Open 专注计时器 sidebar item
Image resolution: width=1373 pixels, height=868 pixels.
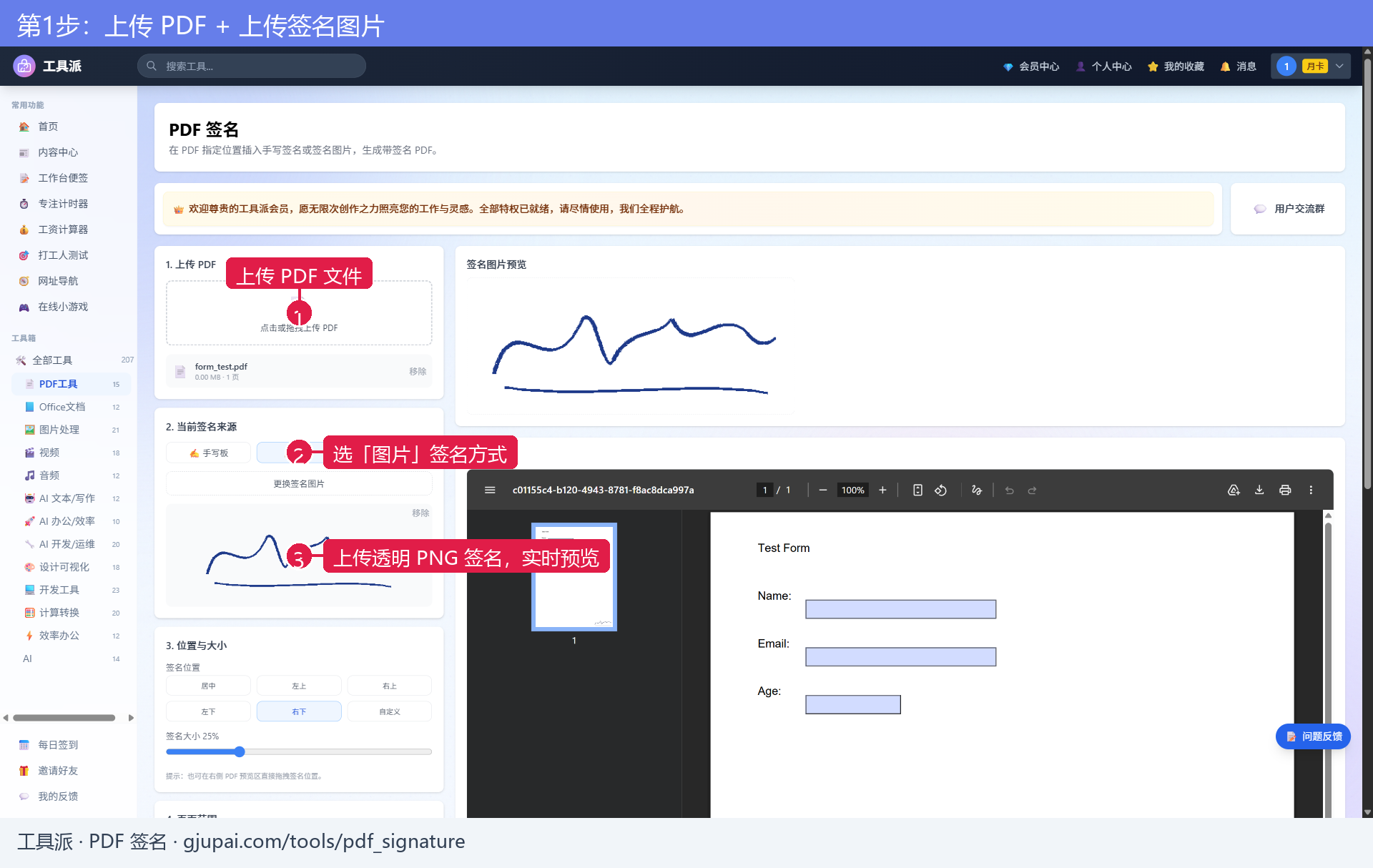click(69, 204)
